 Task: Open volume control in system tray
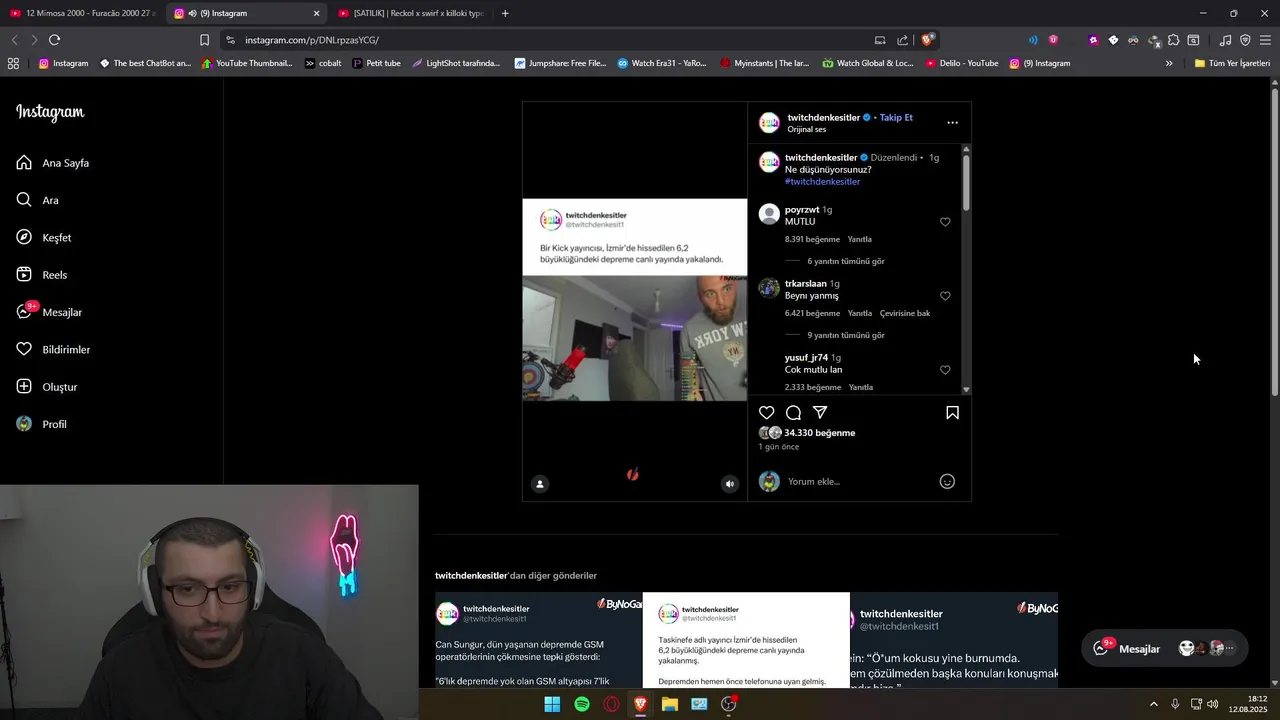click(x=1213, y=704)
